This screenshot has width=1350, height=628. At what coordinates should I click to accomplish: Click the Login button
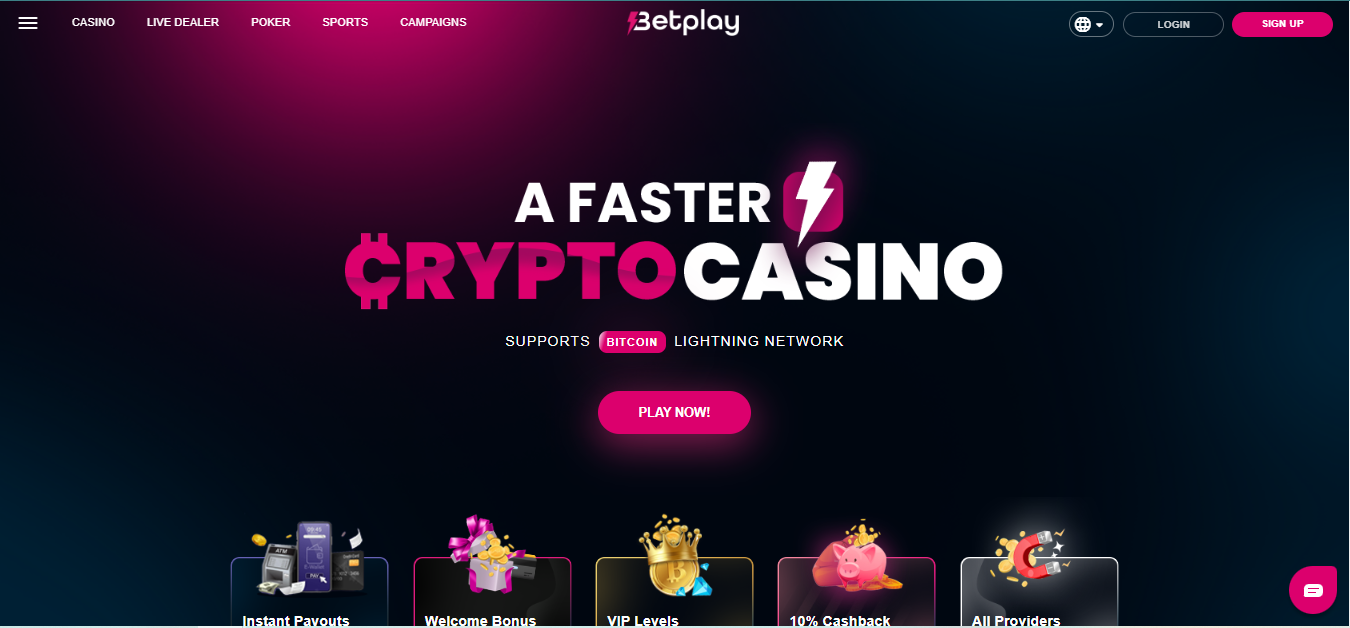pyautogui.click(x=1173, y=24)
